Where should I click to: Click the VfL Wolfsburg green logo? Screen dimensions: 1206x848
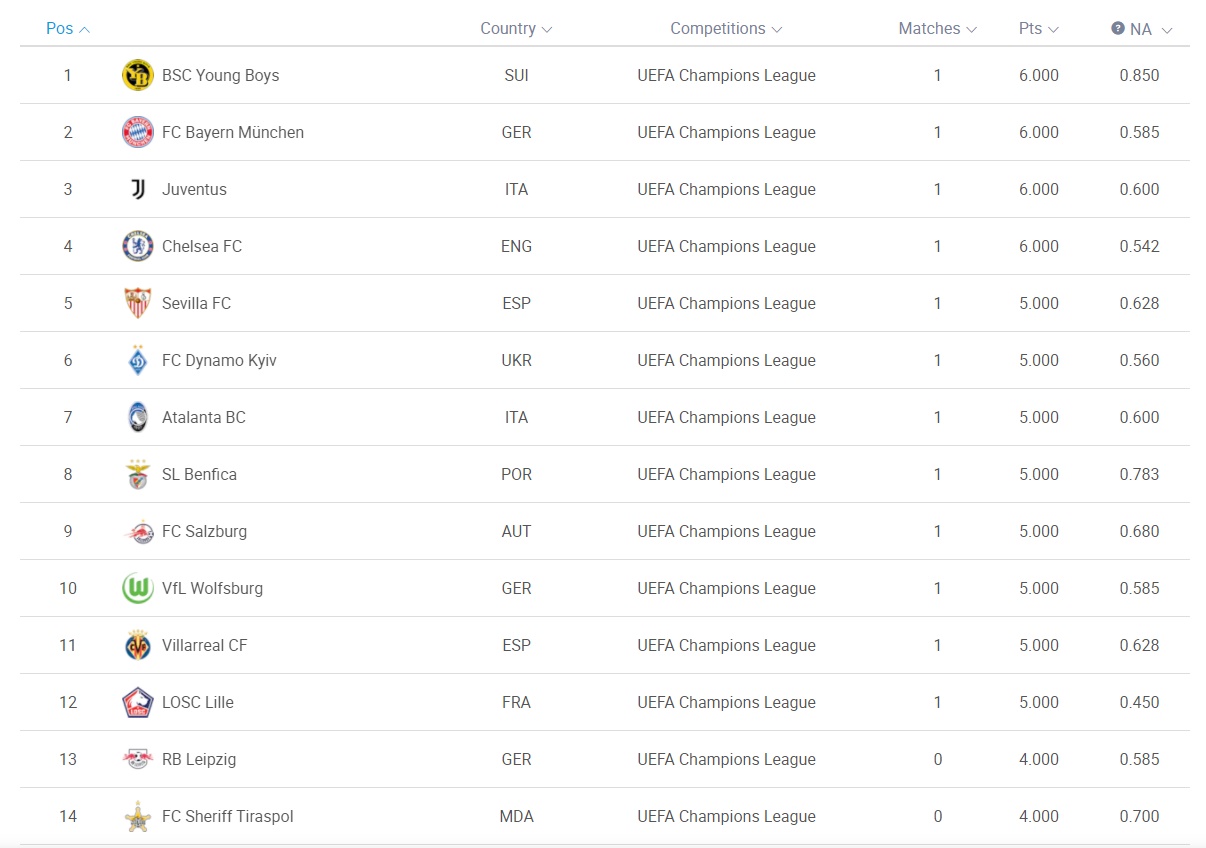pyautogui.click(x=137, y=588)
